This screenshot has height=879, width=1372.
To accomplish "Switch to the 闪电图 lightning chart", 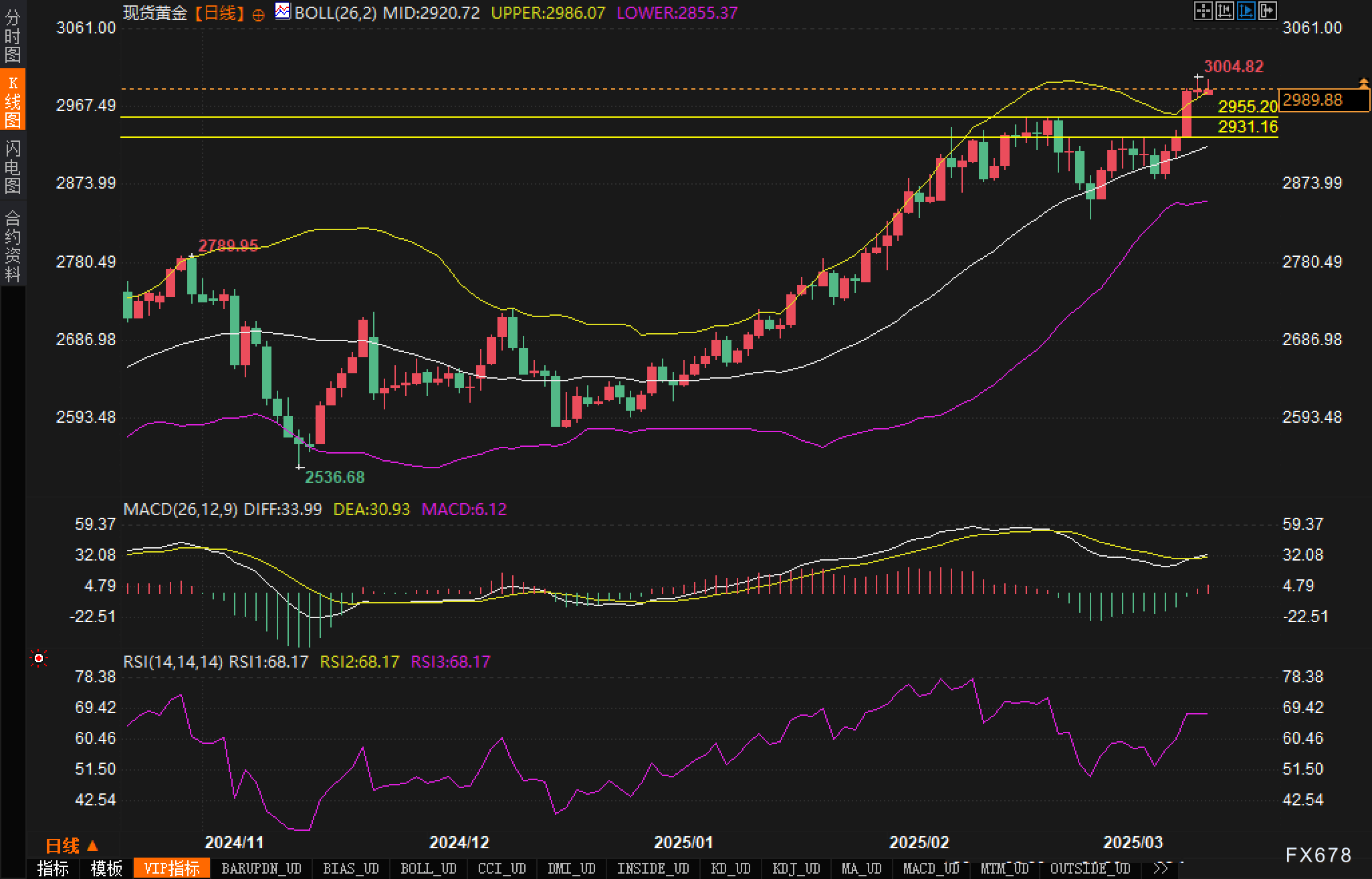I will tap(13, 167).
